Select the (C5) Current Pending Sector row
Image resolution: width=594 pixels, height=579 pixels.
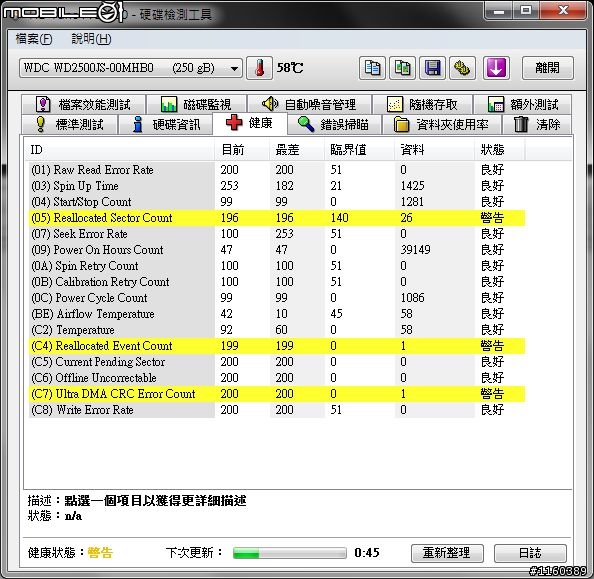pos(277,362)
